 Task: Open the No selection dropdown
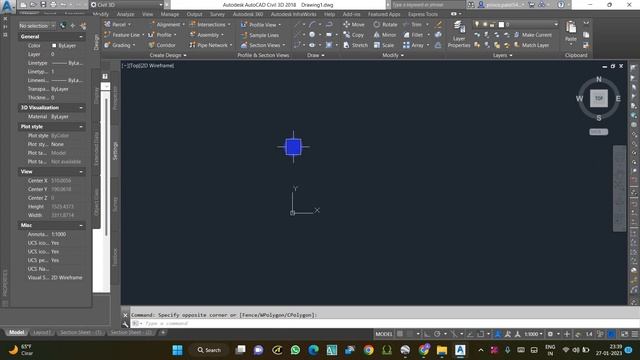point(37,26)
